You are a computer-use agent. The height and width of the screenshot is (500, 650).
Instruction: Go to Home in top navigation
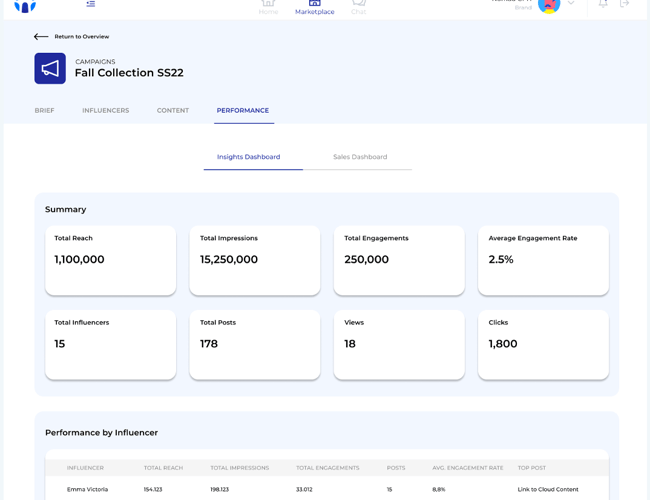[x=268, y=7]
